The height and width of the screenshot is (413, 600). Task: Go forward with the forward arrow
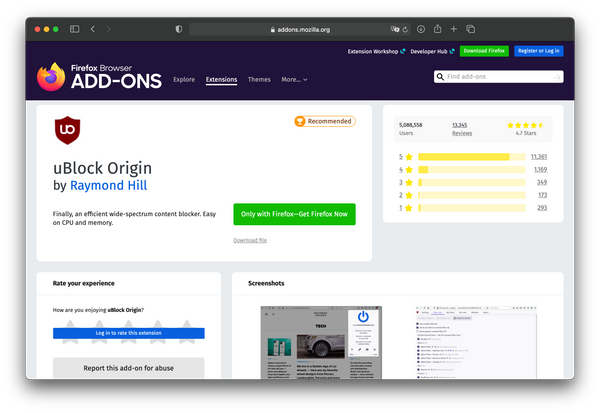click(x=109, y=29)
